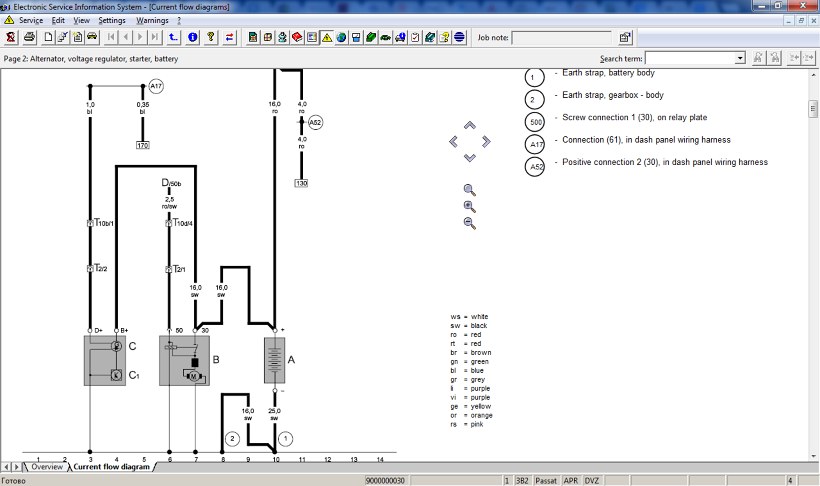This screenshot has width=820, height=486.
Task: Click the 130 reference box on the diagram
Action: [302, 183]
